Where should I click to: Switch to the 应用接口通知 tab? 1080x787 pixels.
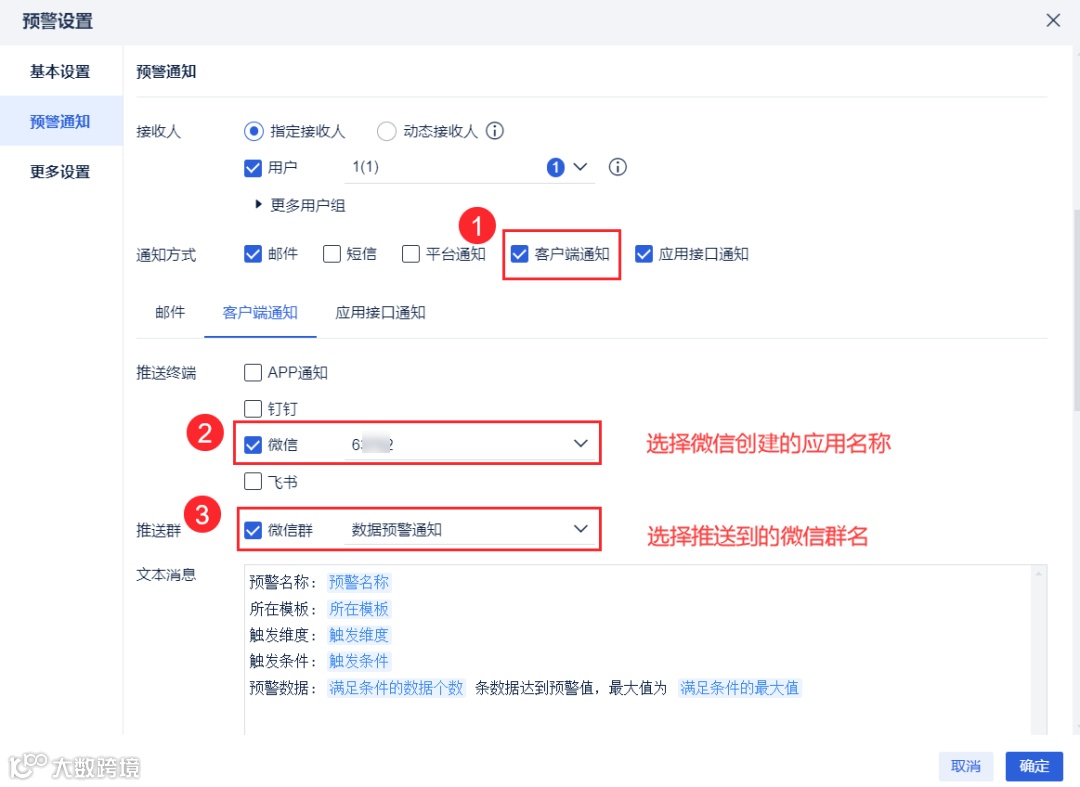380,313
